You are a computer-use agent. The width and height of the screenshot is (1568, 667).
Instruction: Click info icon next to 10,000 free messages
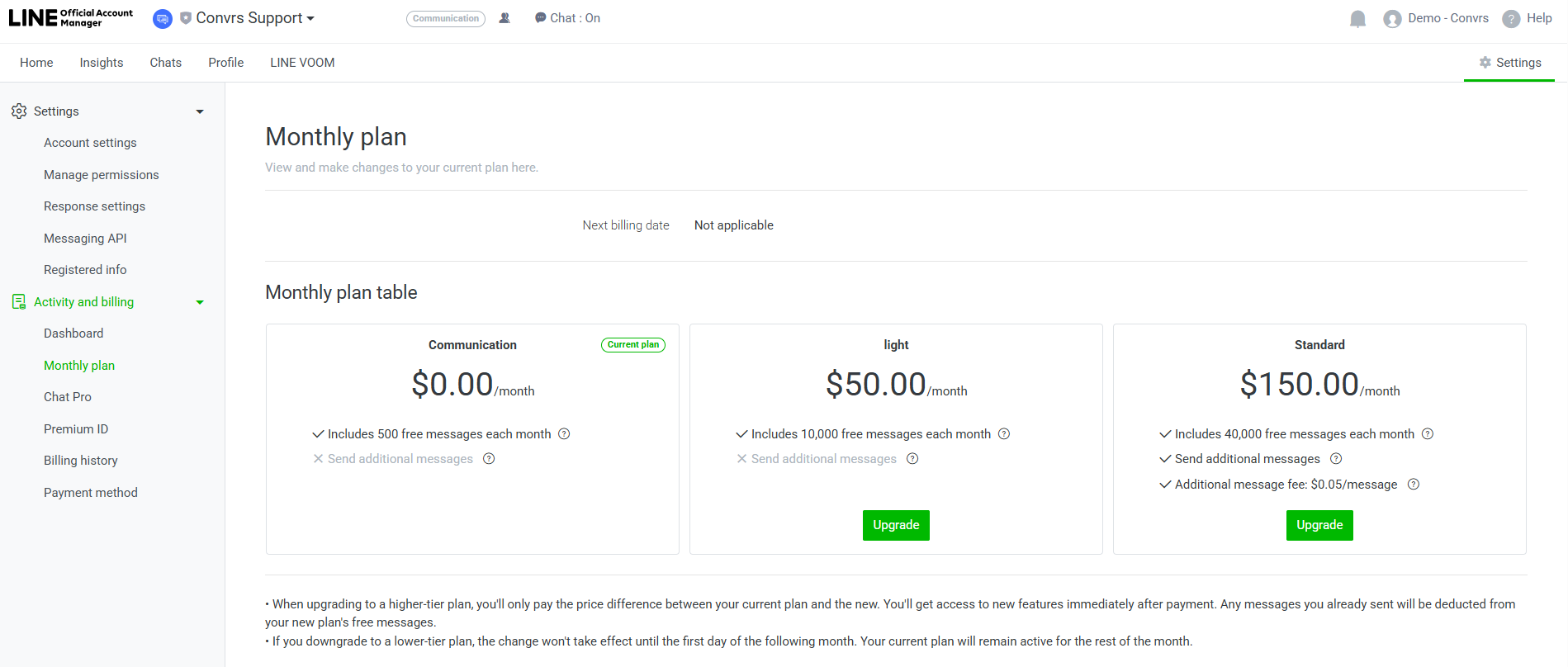(1004, 434)
